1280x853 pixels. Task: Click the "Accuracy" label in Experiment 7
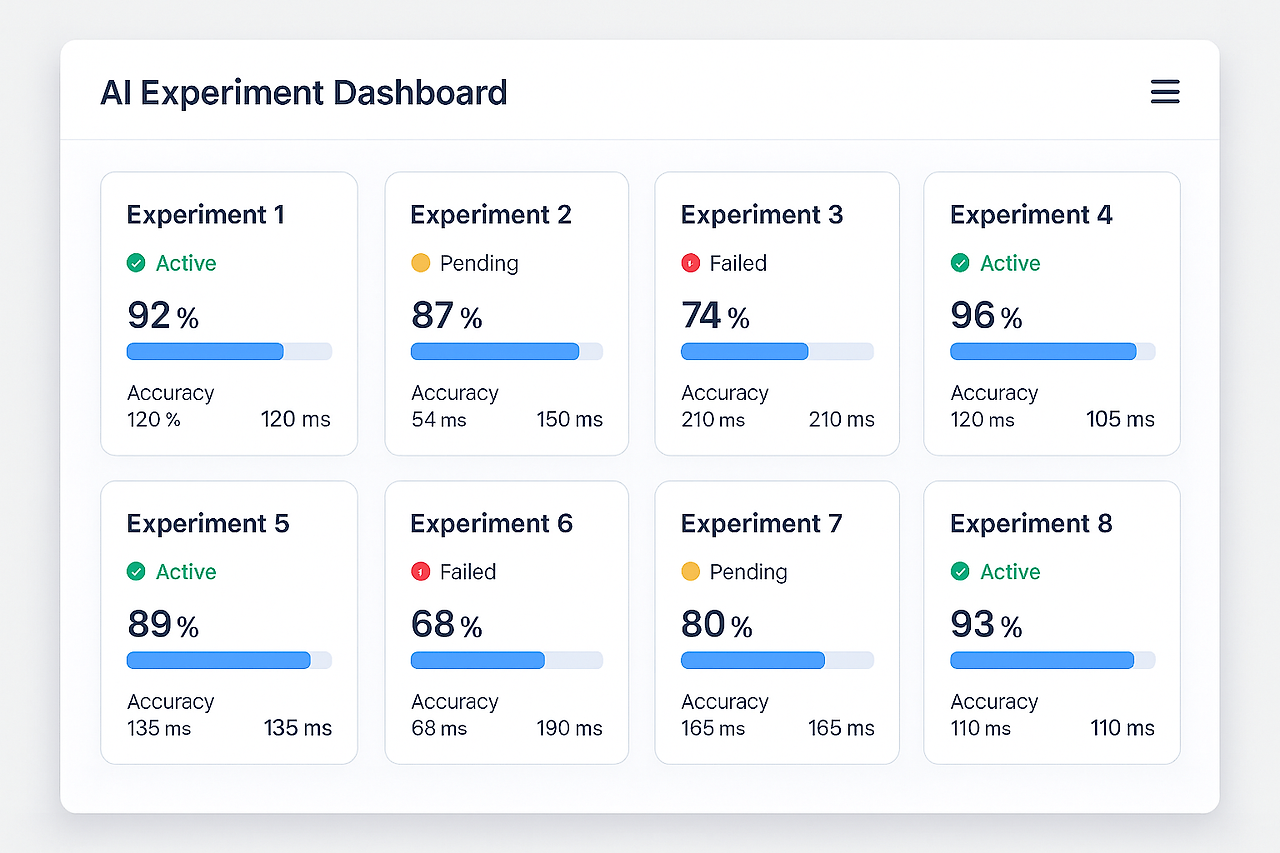point(725,702)
